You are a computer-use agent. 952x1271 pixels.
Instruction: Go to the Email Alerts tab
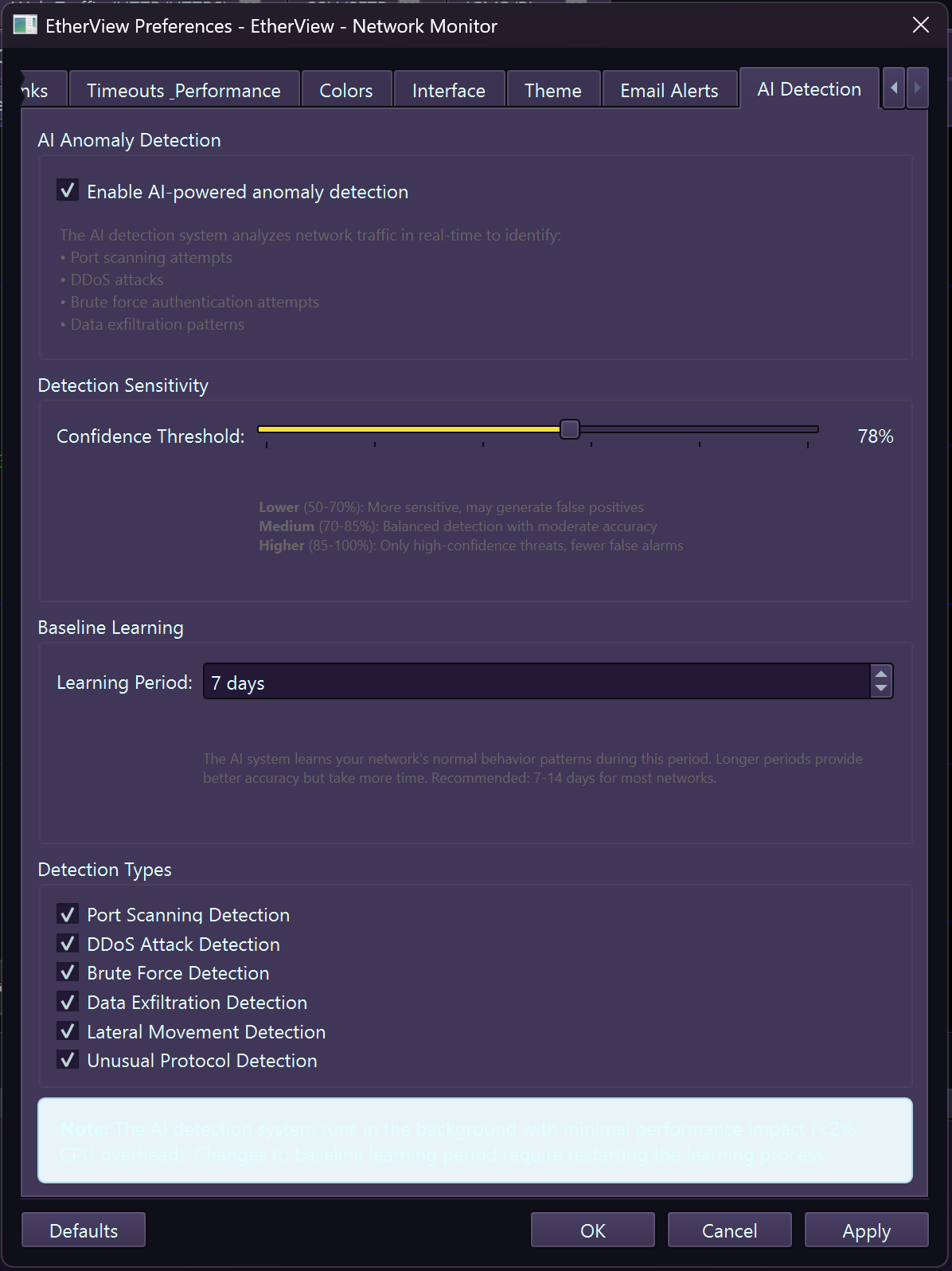pyautogui.click(x=669, y=90)
